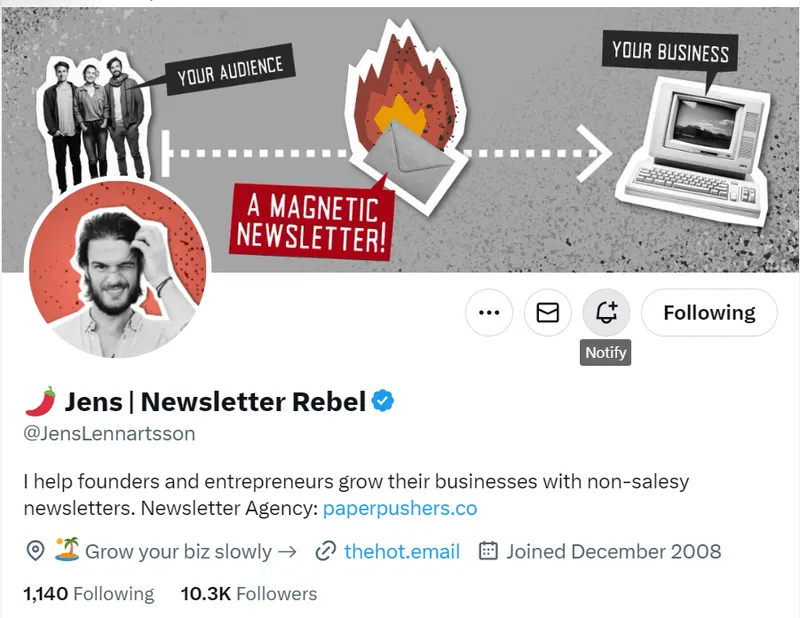The image size is (800, 618).
Task: Click the red "A Magnetic Newsletter!" banner label
Action: tap(311, 222)
